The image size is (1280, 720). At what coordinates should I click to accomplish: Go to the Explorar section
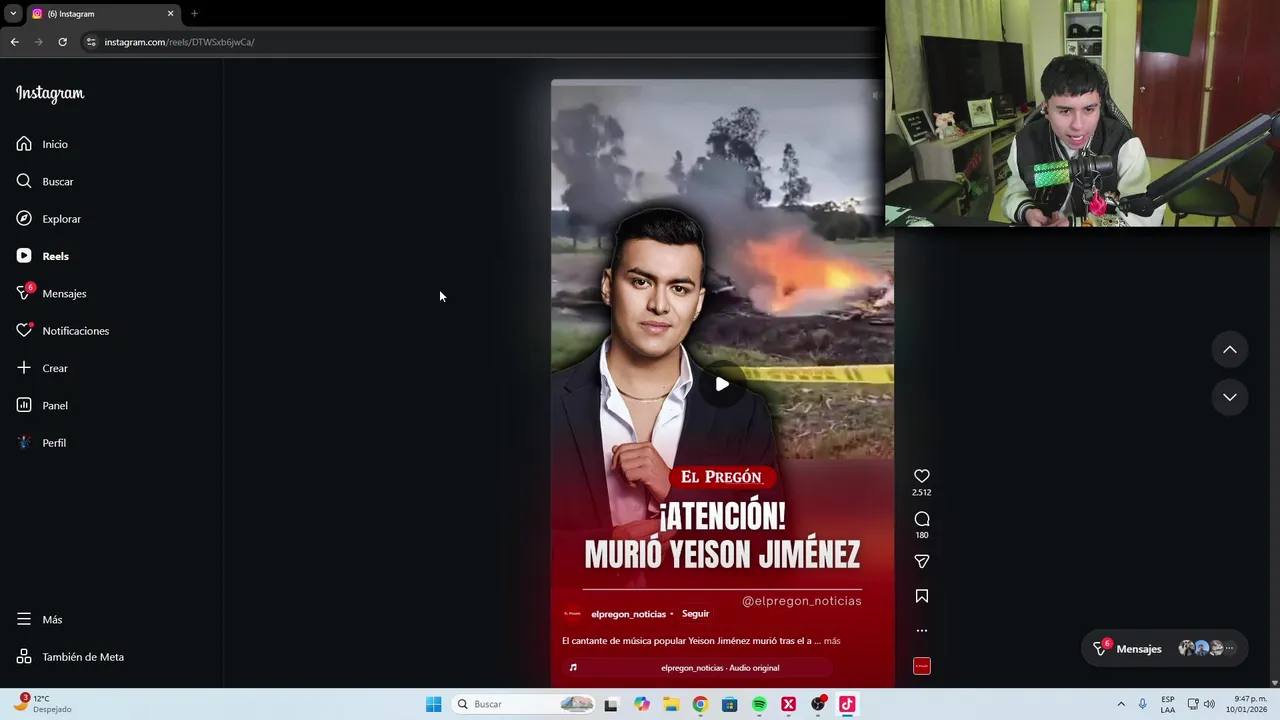48,219
